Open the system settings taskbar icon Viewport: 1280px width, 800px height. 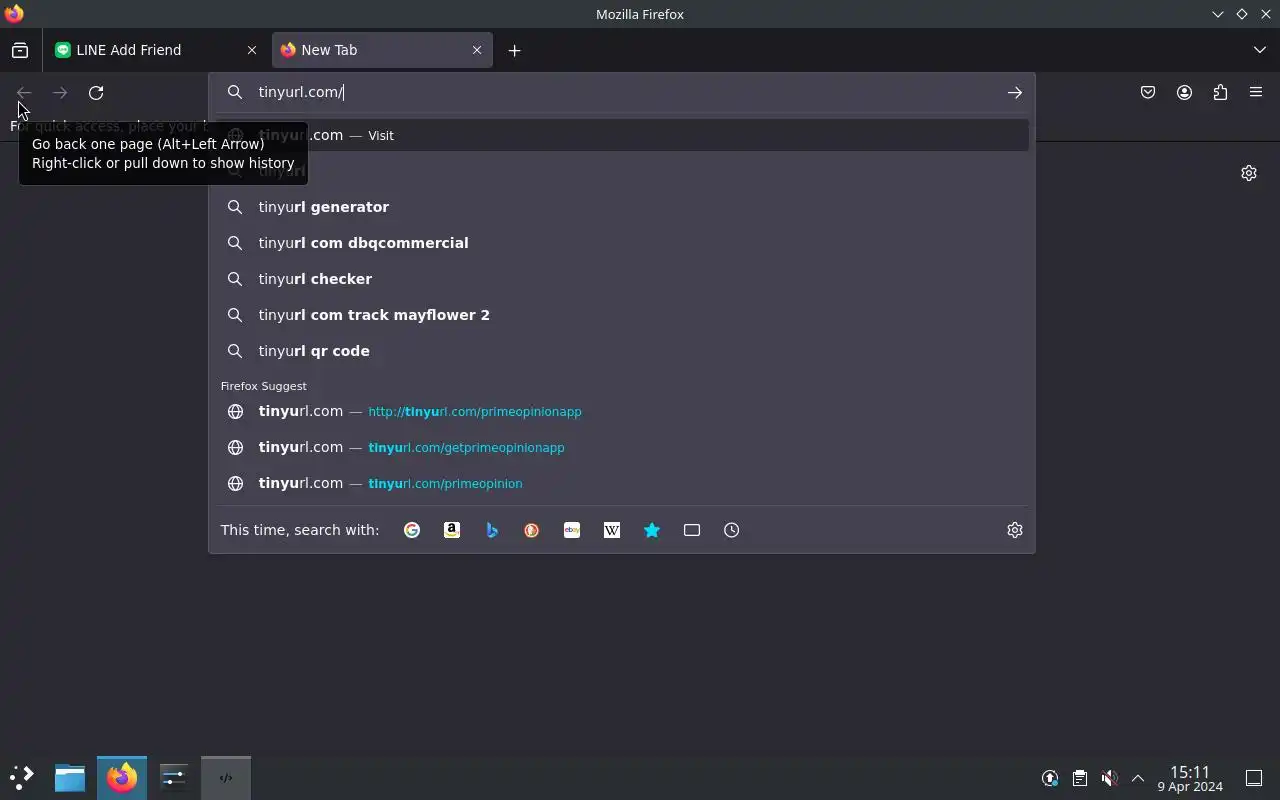(174, 777)
